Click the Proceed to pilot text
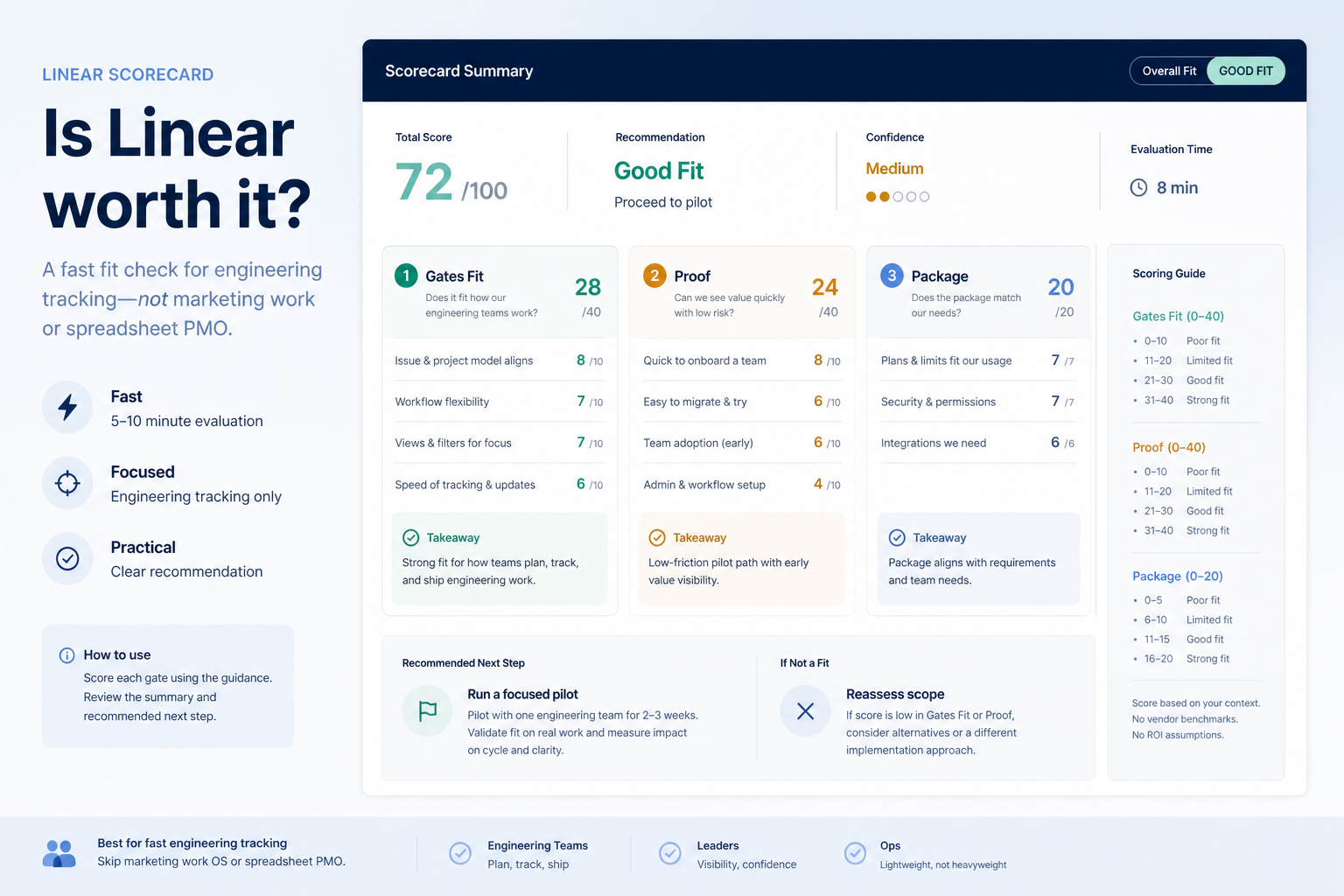Image resolution: width=1344 pixels, height=896 pixels. click(663, 202)
